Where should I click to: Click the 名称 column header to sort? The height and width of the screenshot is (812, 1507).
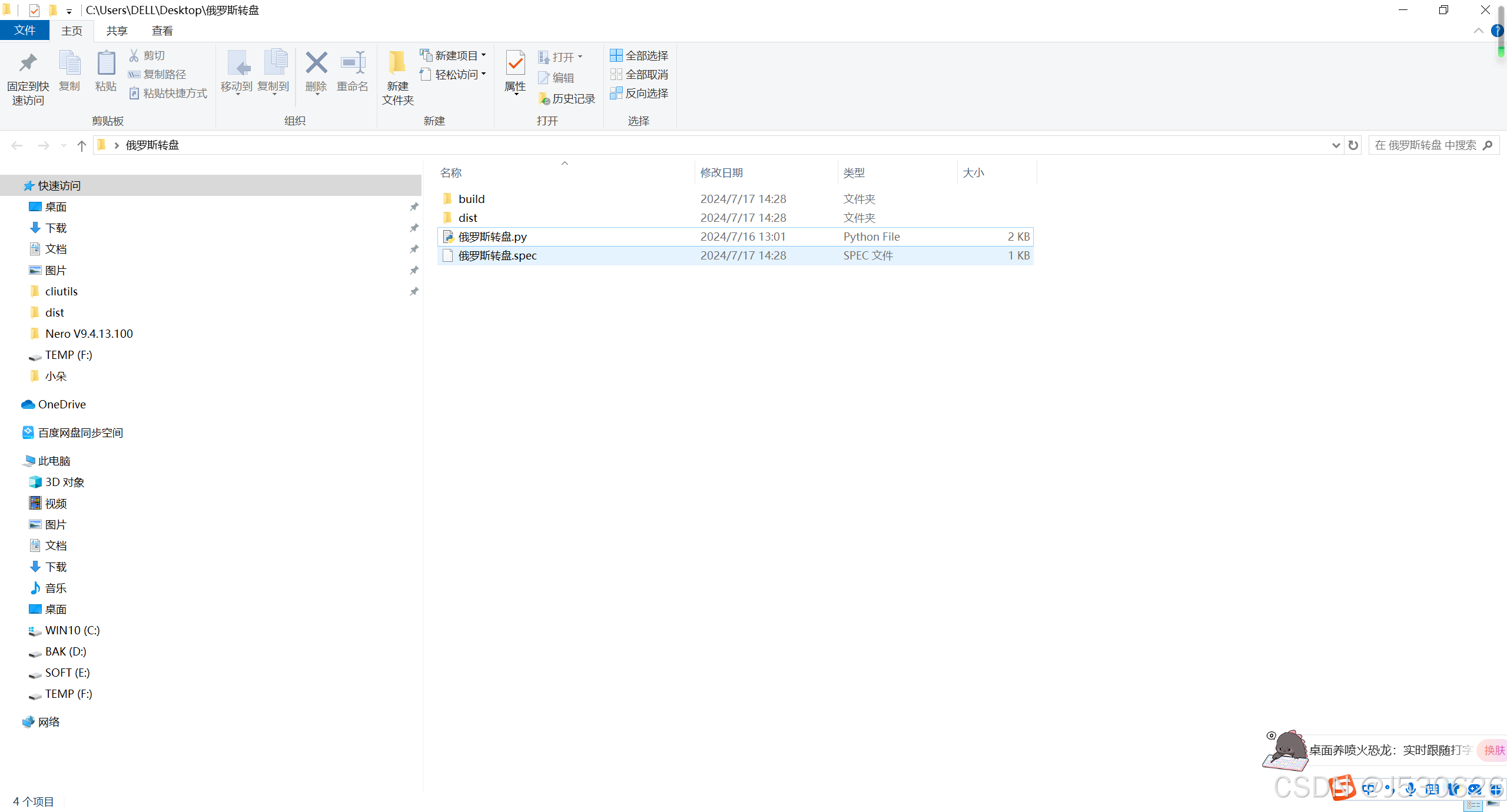[450, 172]
